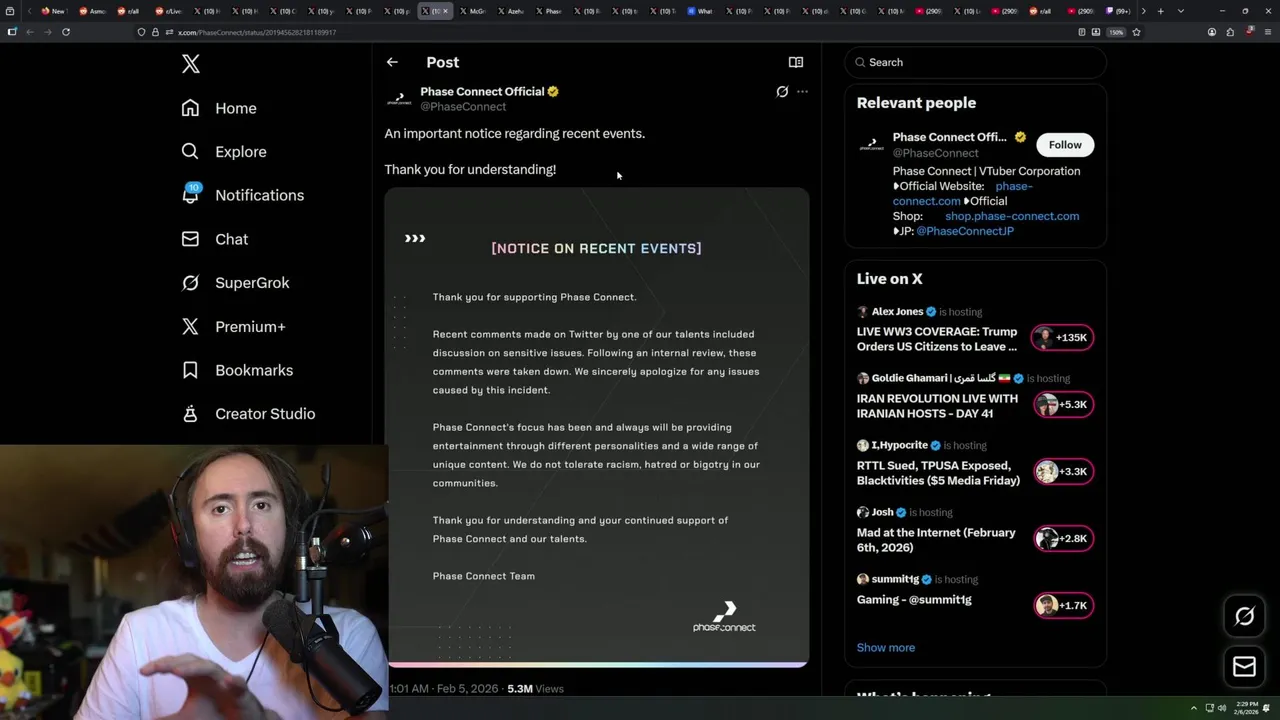Open Alex Jones LIVE WW3 COVERAGE broadcast

pos(937,339)
